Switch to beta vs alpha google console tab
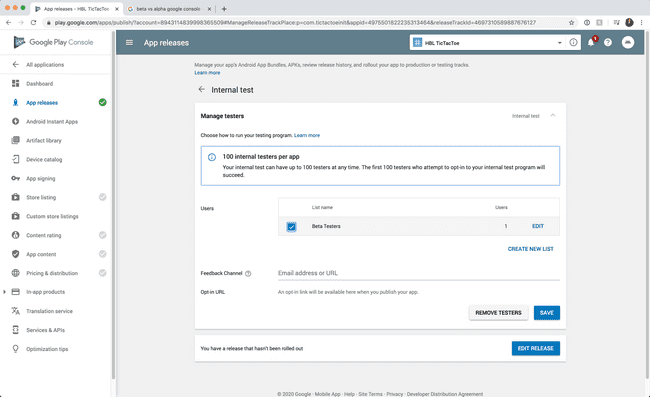 coord(168,9)
